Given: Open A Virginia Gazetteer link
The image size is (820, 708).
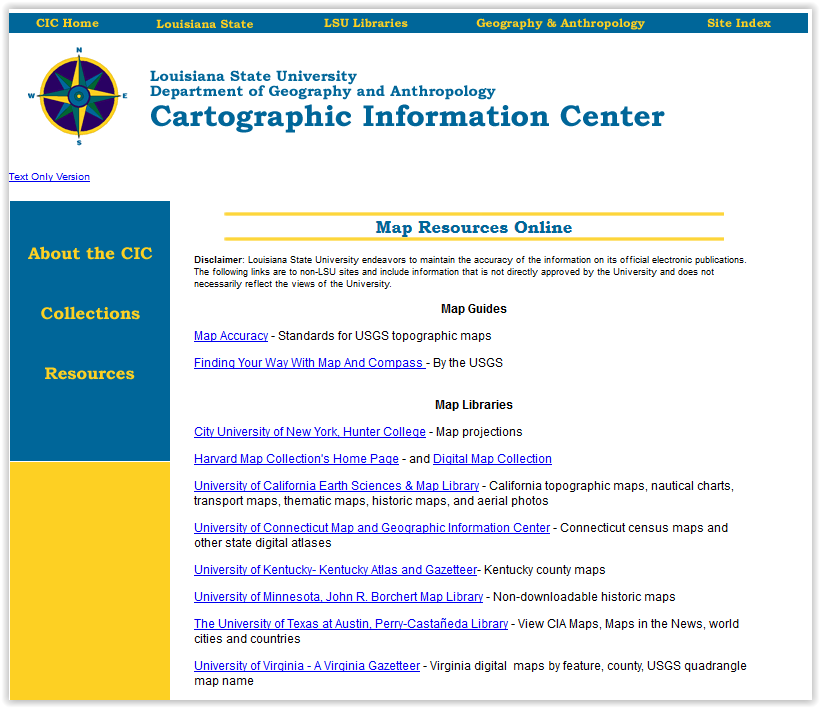Looking at the screenshot, I should (x=307, y=666).
